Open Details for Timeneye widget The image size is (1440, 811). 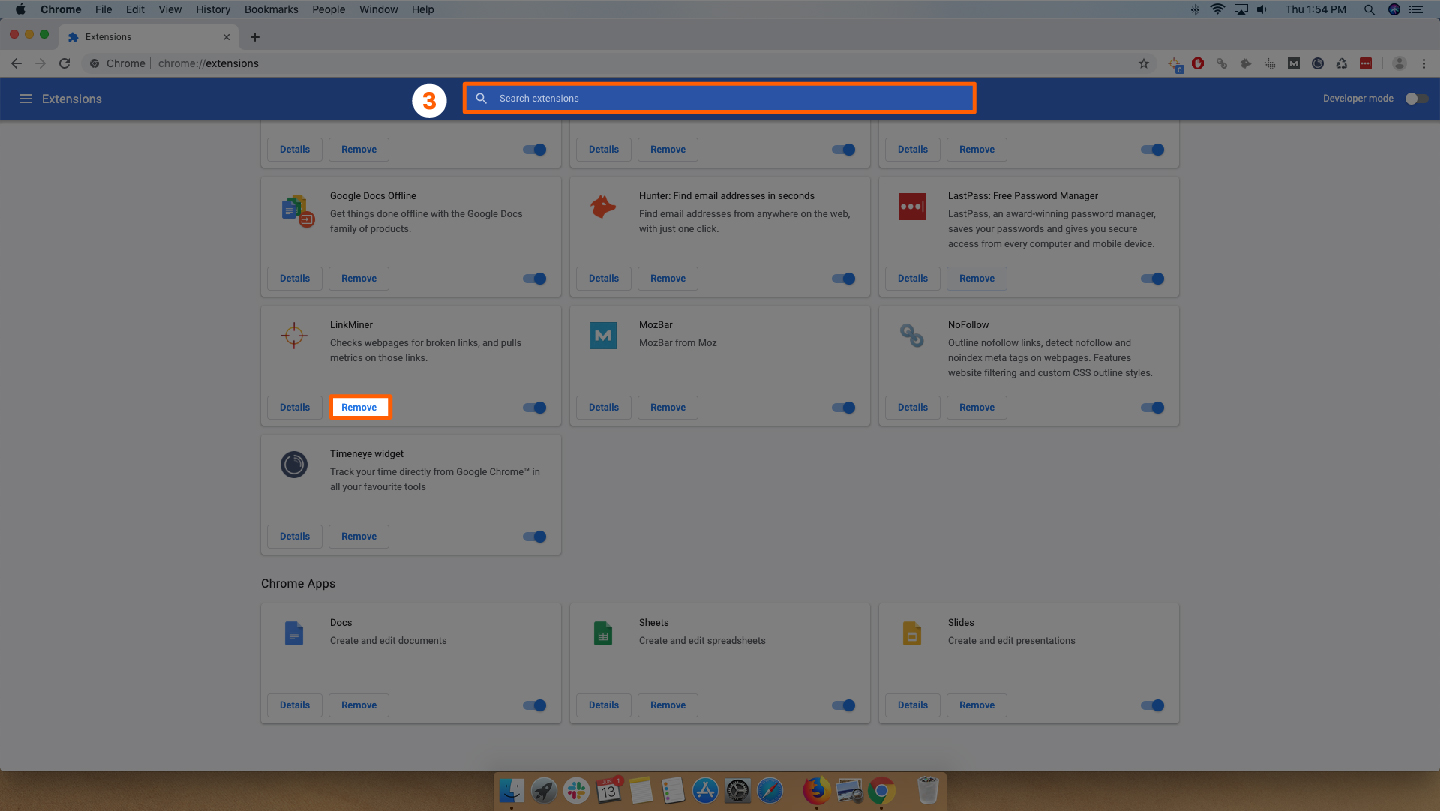tap(295, 536)
